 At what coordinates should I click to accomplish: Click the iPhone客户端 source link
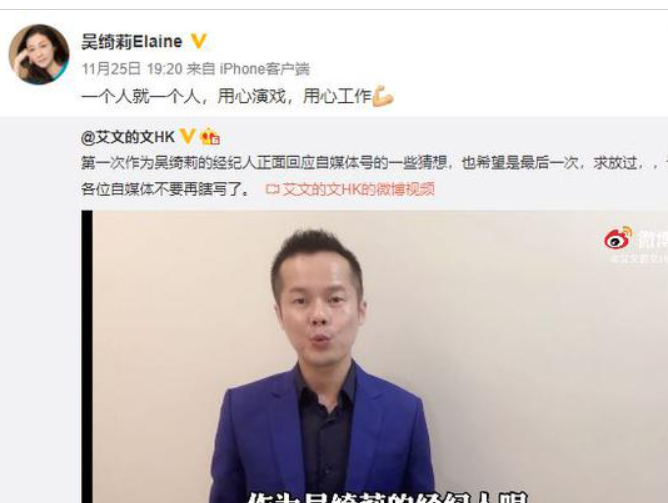[265, 69]
